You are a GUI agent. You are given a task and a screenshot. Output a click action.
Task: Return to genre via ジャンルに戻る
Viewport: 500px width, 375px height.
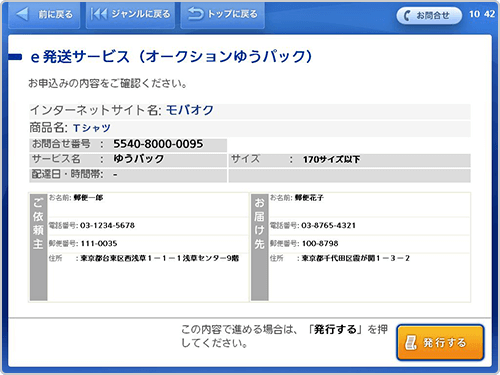[130, 15]
